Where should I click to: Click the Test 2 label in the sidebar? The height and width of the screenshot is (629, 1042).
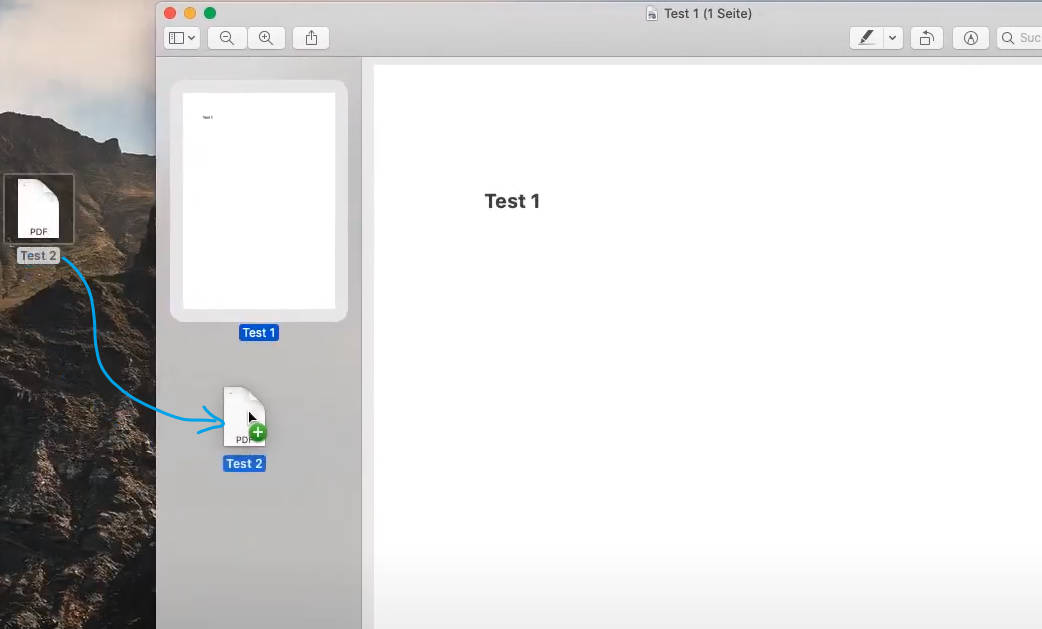244,464
